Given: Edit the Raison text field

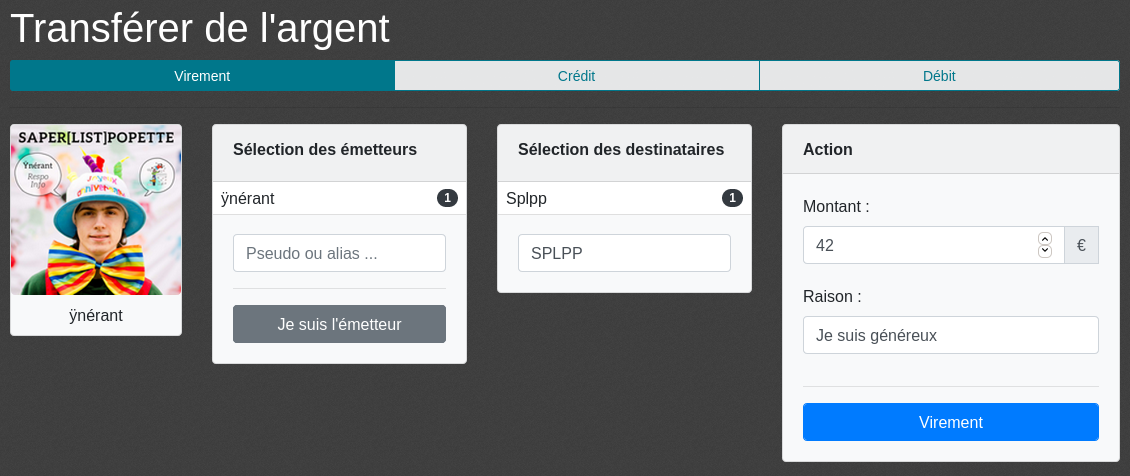Looking at the screenshot, I should pos(950,335).
